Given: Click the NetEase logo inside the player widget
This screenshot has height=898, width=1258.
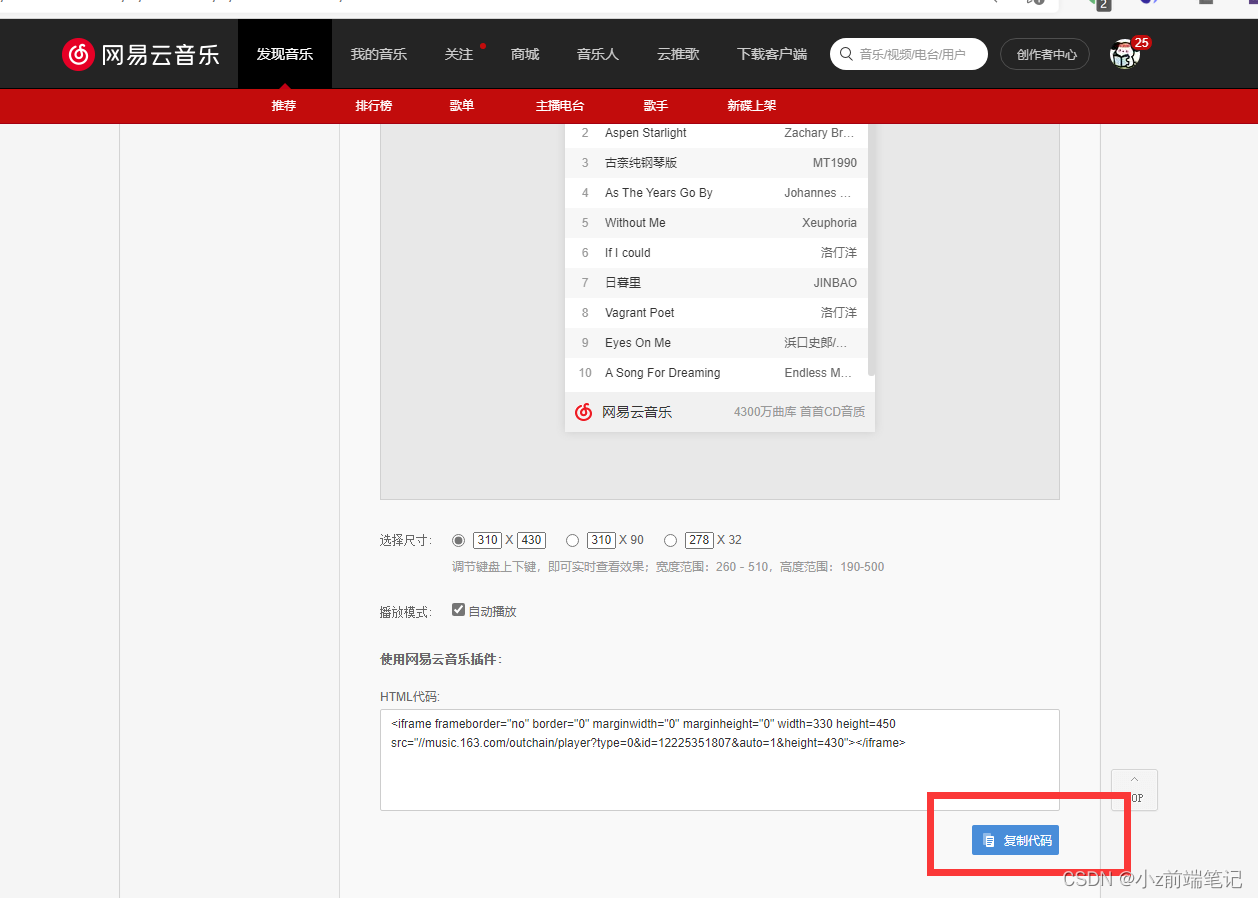Looking at the screenshot, I should click(583, 411).
